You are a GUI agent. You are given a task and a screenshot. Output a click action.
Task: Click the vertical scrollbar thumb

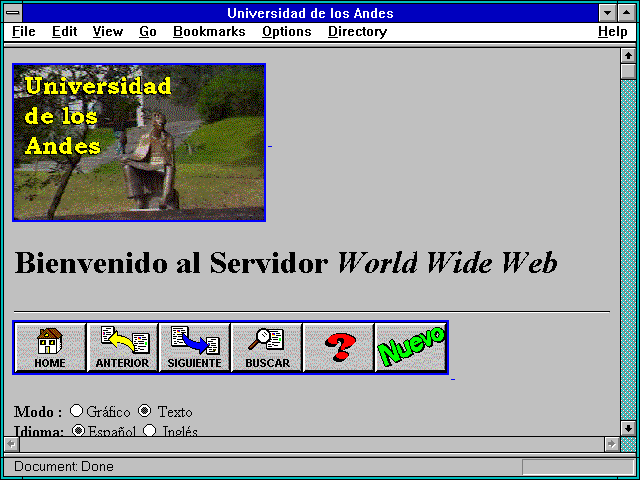click(628, 71)
